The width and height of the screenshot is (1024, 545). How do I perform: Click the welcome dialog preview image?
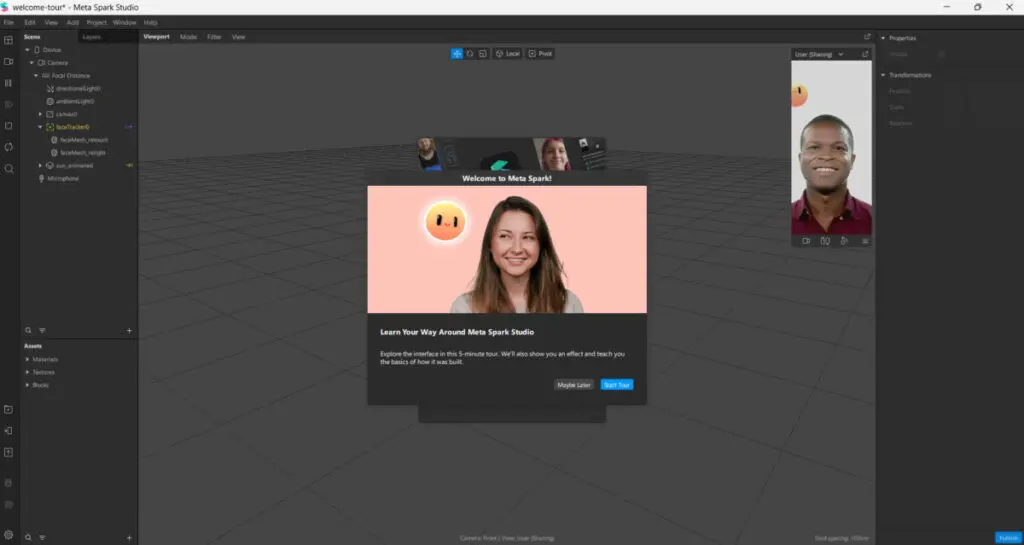507,249
